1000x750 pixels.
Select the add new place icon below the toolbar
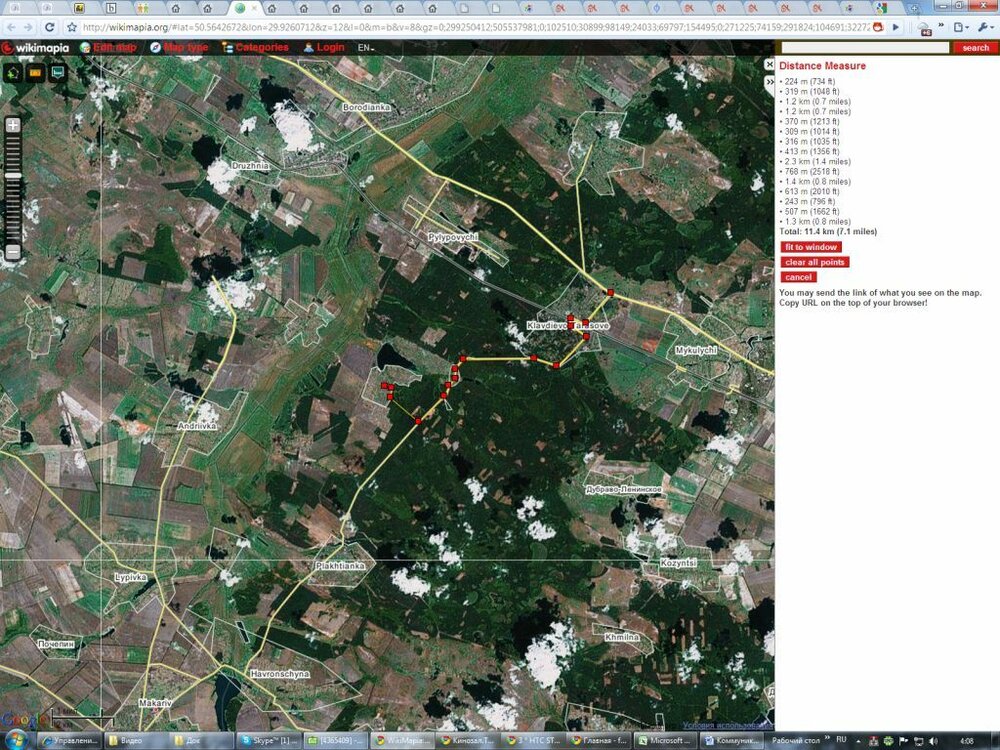click(11, 73)
